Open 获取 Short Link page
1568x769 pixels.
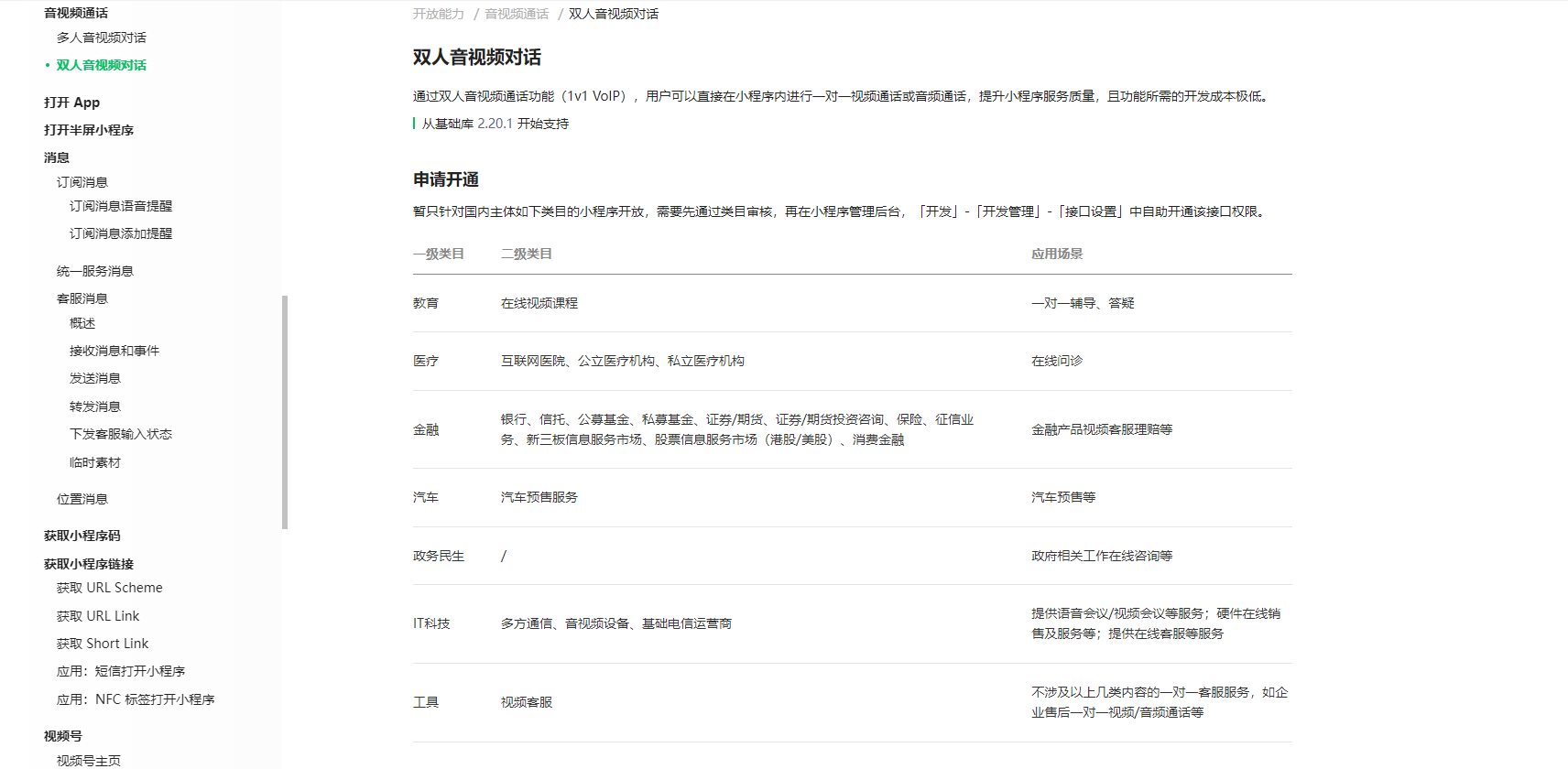click(x=103, y=644)
